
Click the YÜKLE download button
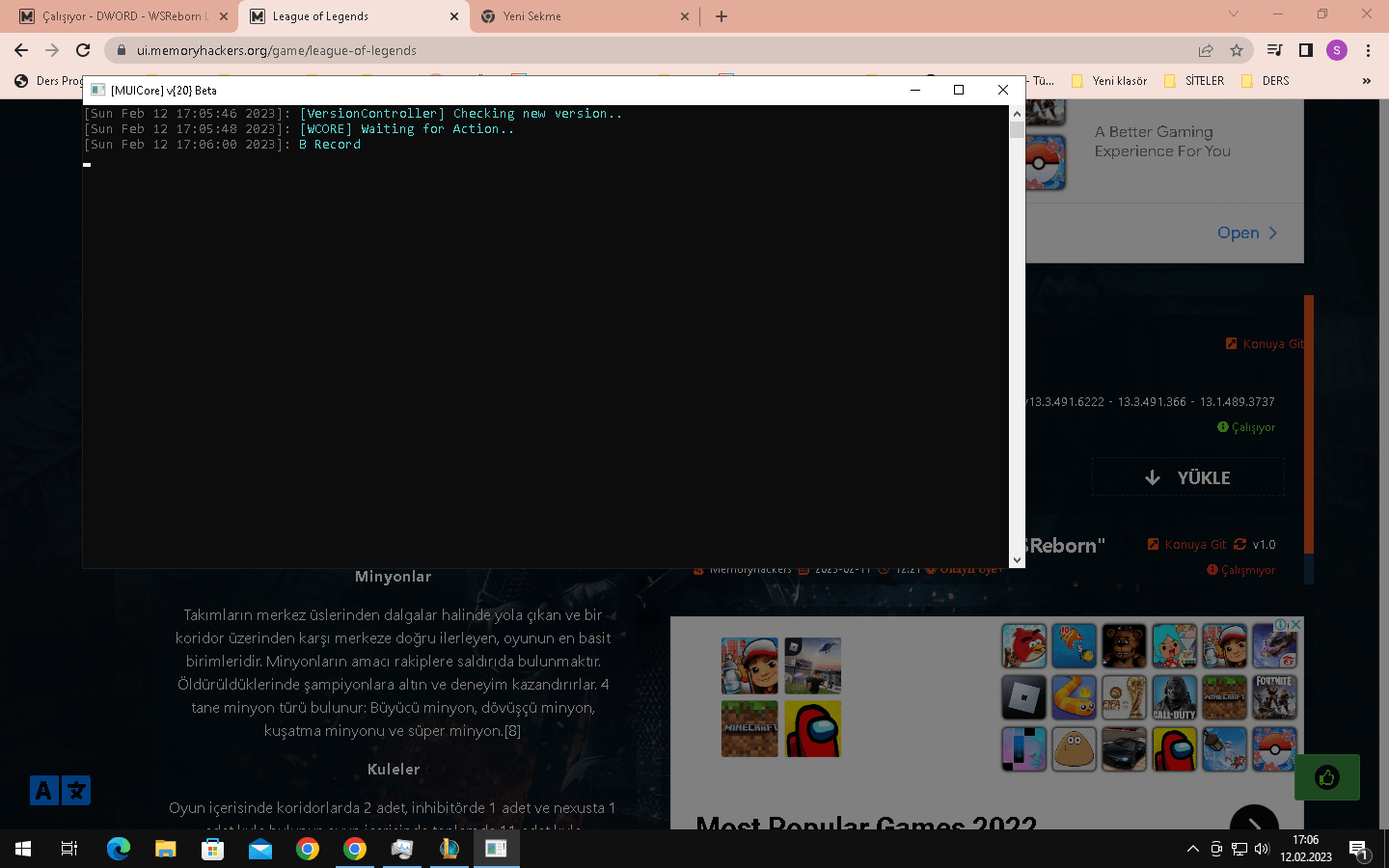[1187, 477]
